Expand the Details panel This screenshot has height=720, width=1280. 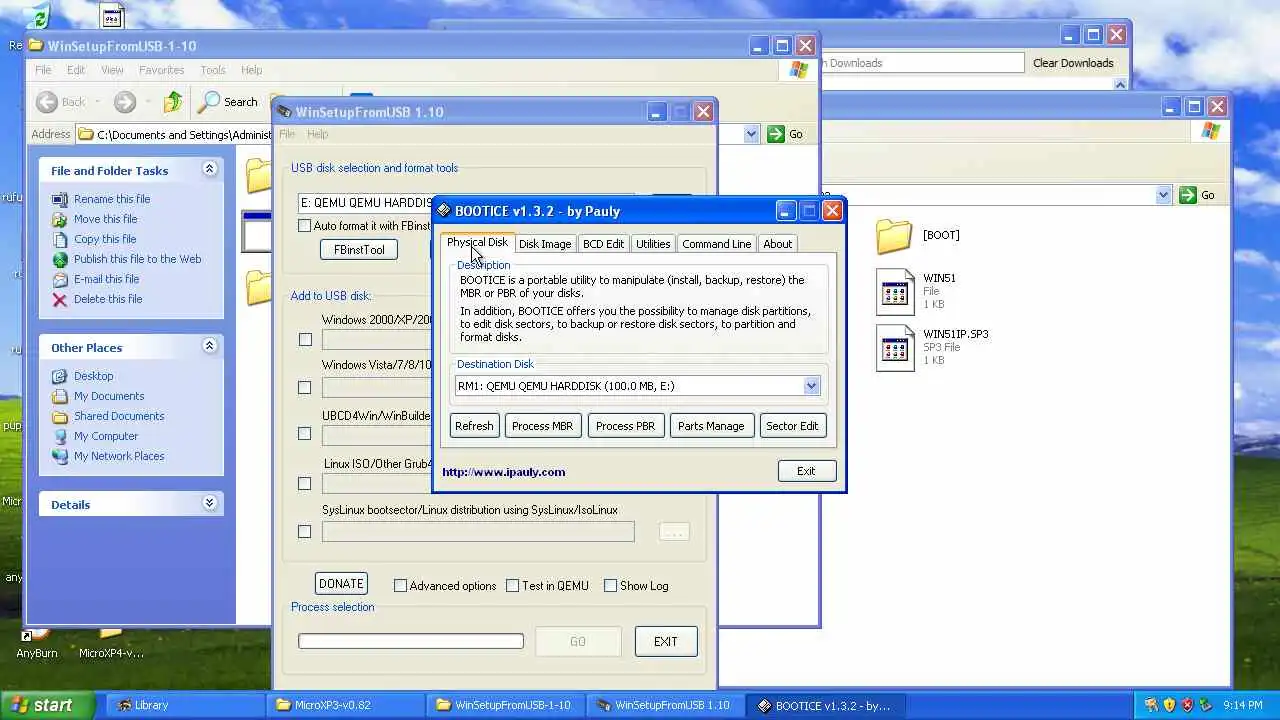[209, 503]
